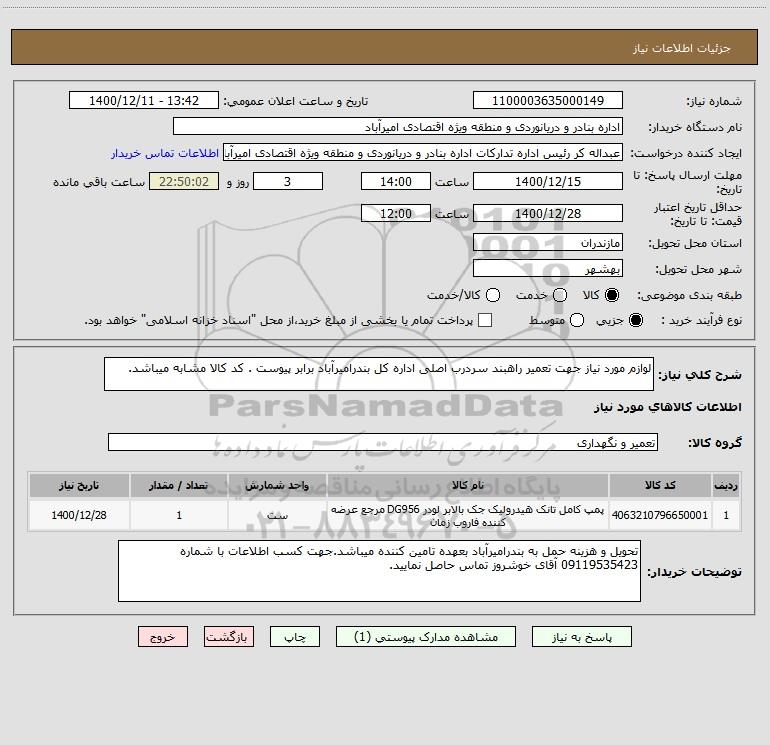Screen dimensions: 770x745
Task: Click the اطلاعات کالاهای مورد نیاز heading
Action: click(667, 407)
